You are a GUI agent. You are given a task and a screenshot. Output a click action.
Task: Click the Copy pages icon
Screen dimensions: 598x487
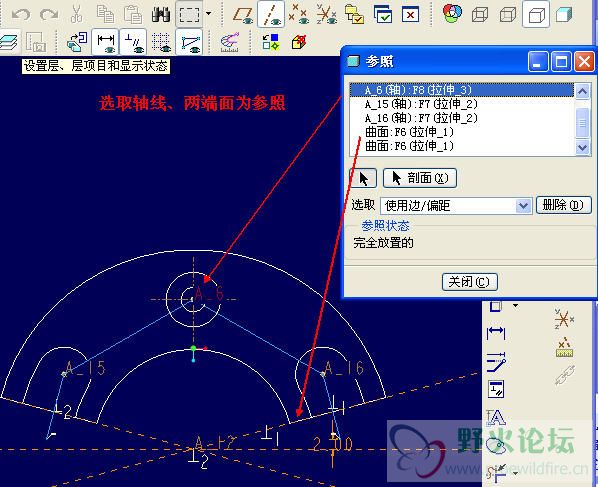click(105, 14)
